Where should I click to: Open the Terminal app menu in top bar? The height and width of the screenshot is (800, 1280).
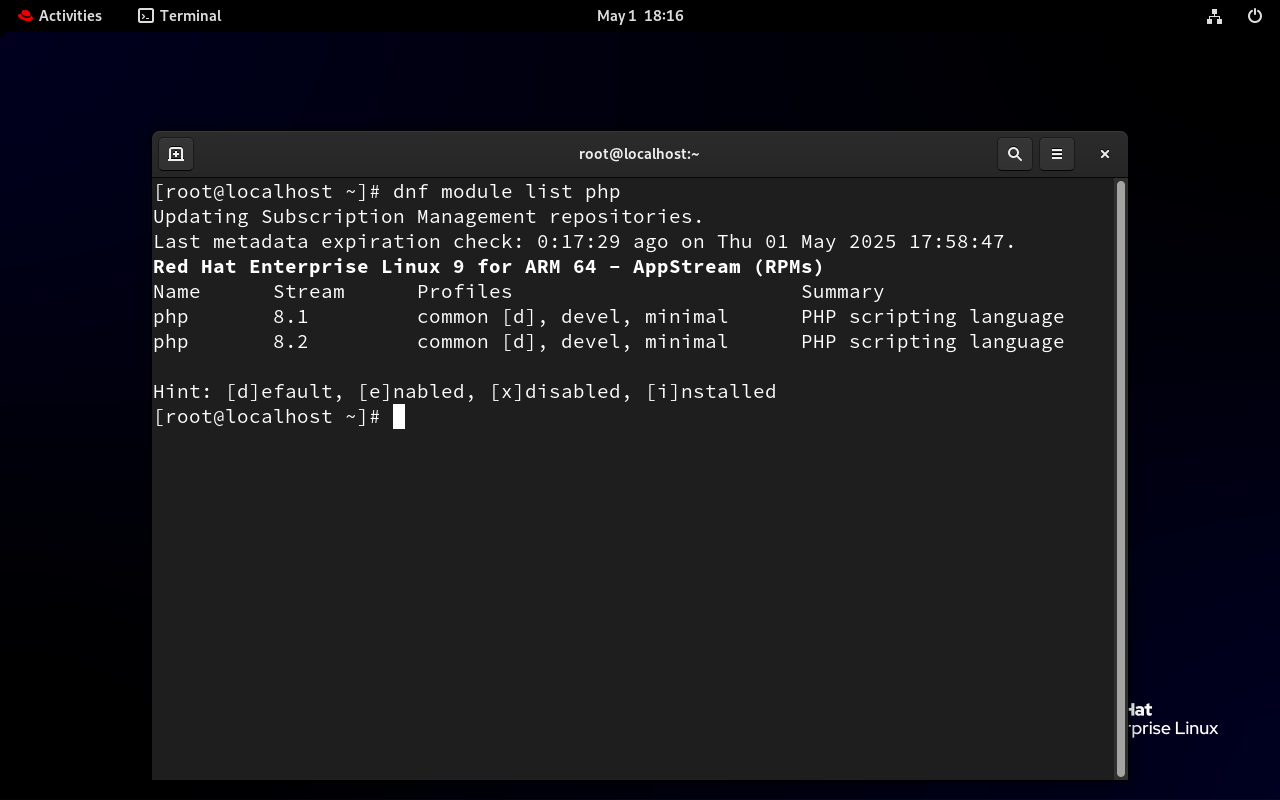click(x=180, y=16)
